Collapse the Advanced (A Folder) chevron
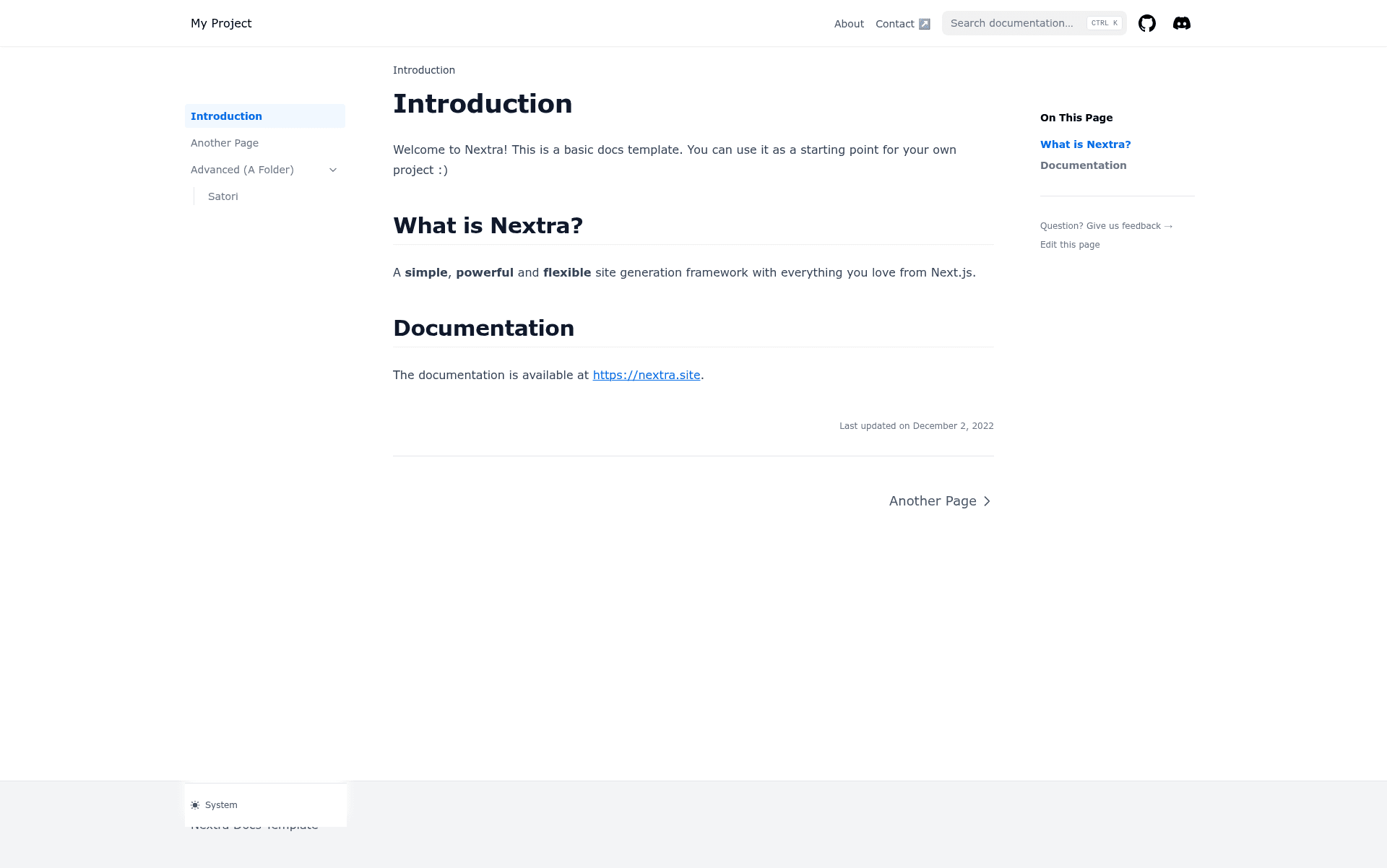Viewport: 1387px width, 868px height. click(333, 170)
